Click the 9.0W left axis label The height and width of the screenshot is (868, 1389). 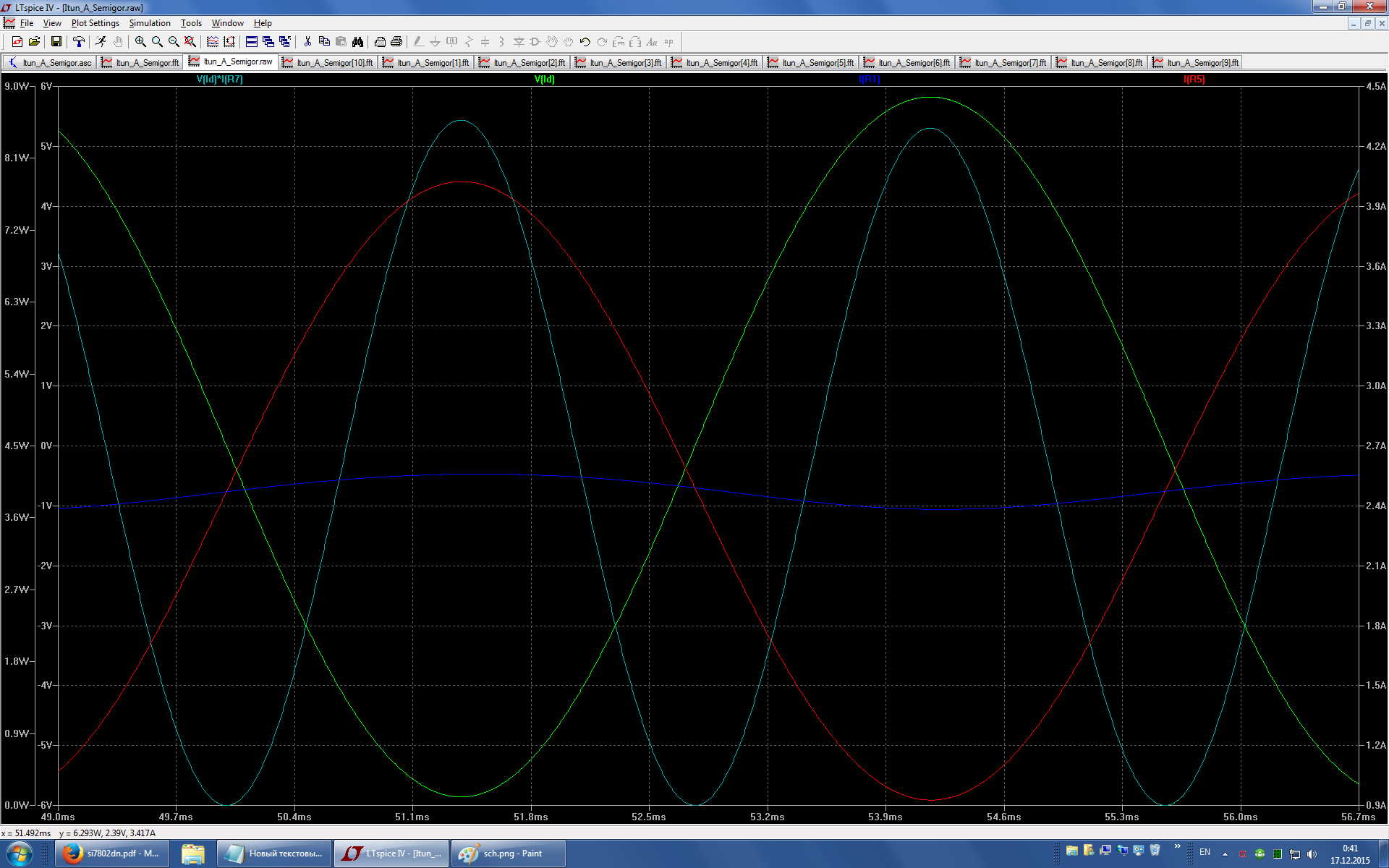pos(17,86)
